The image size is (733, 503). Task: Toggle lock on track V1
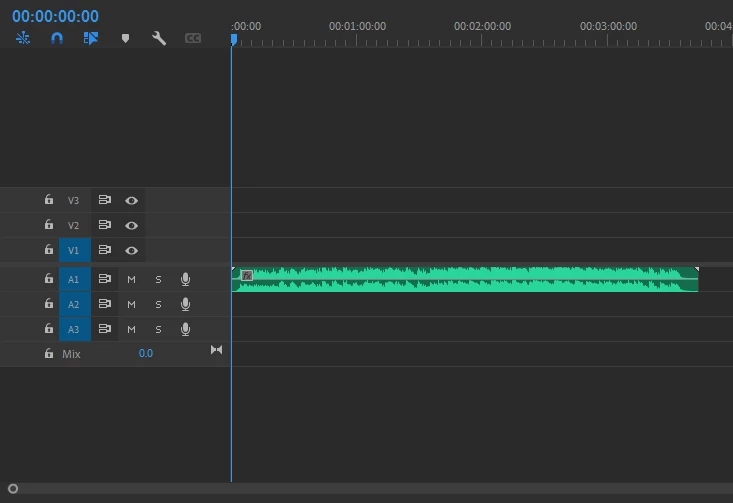click(49, 250)
